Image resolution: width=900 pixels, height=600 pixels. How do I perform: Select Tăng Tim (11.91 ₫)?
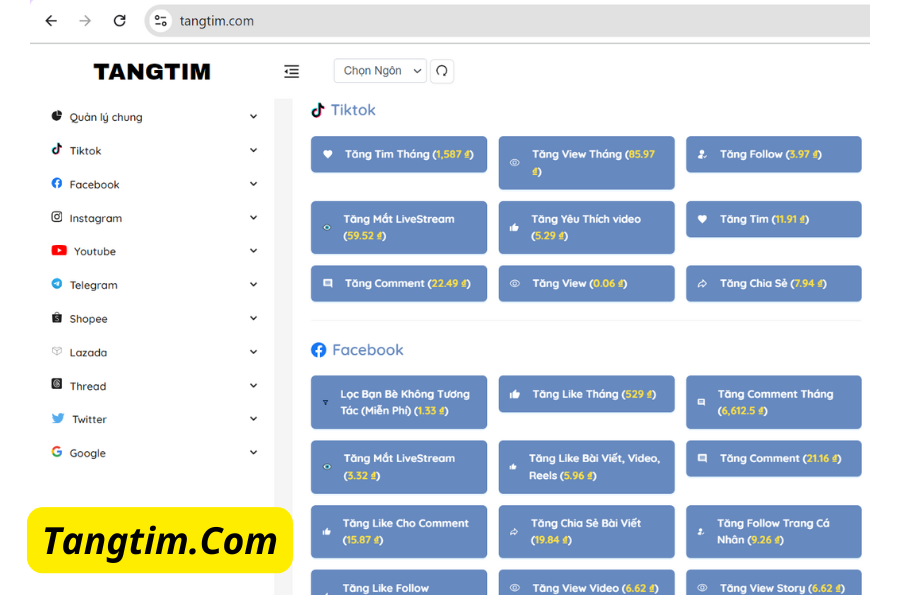click(x=774, y=219)
